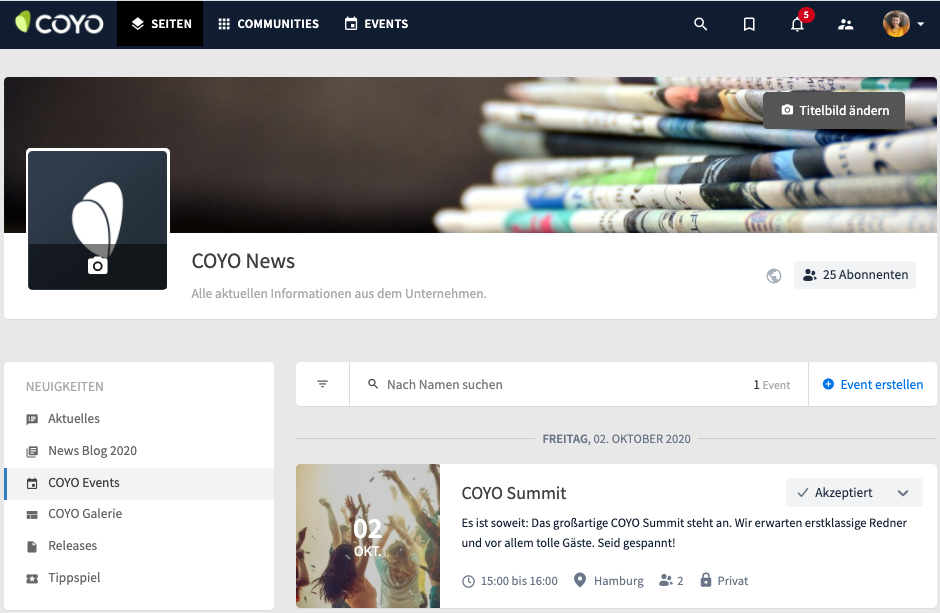Open the Communities menu

click(x=268, y=24)
